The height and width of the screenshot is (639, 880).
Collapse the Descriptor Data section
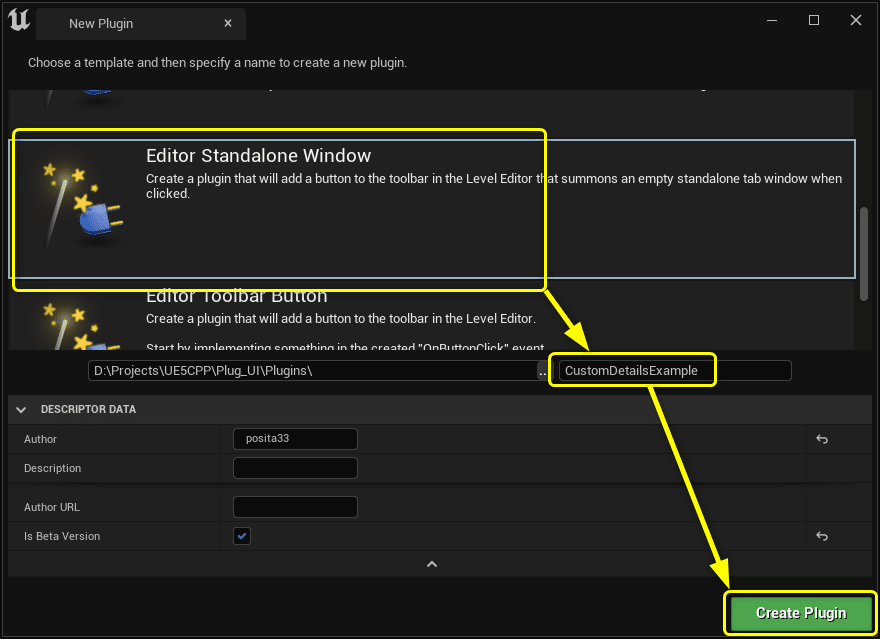click(x=21, y=409)
